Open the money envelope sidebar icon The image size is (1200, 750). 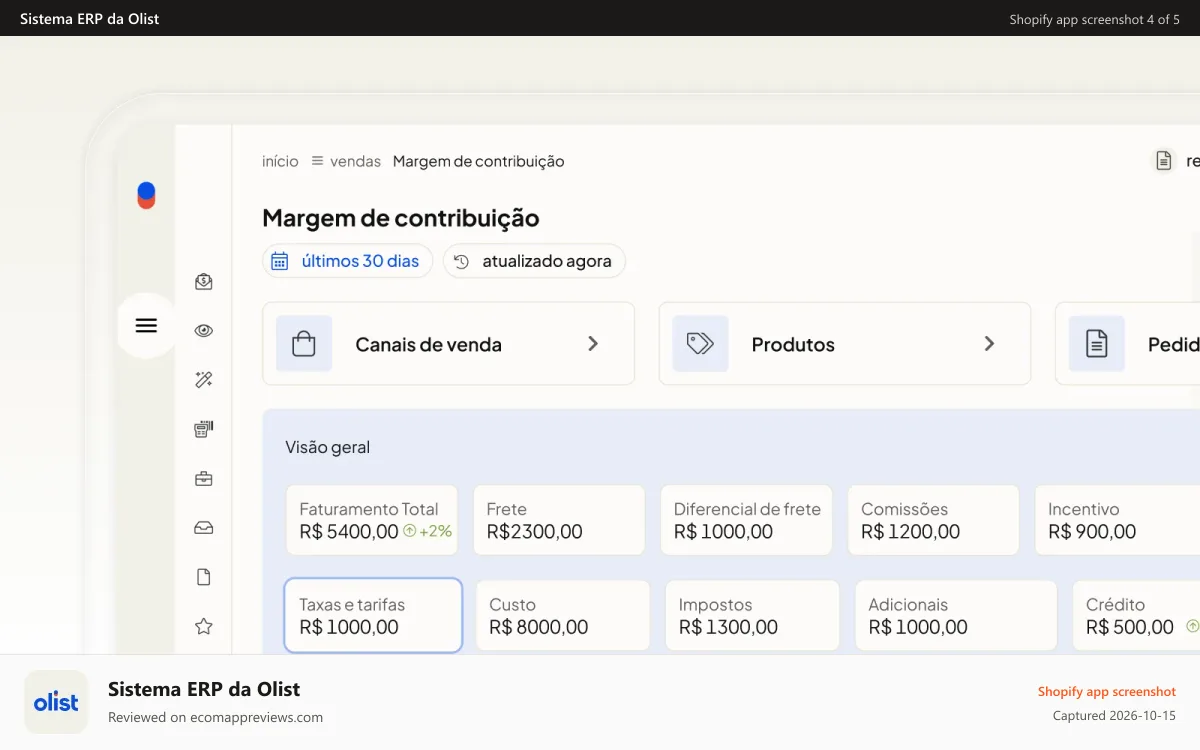point(204,282)
